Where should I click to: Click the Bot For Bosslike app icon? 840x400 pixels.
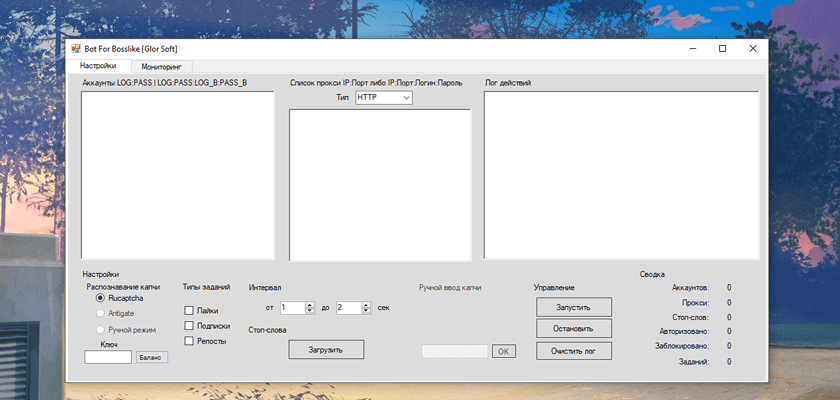[x=76, y=49]
